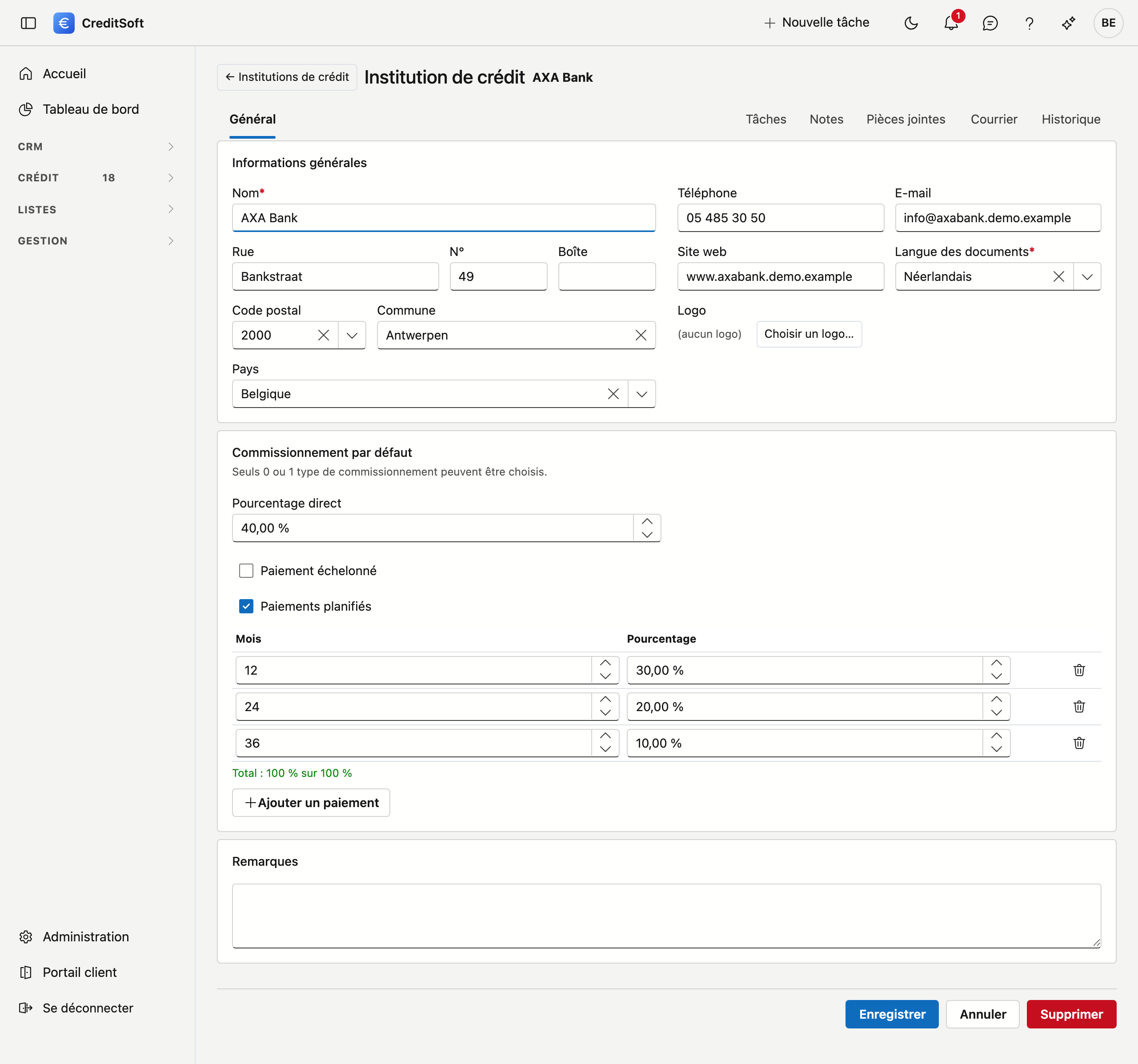Open the BE user avatar menu
The height and width of the screenshot is (1064, 1138).
pyautogui.click(x=1108, y=23)
